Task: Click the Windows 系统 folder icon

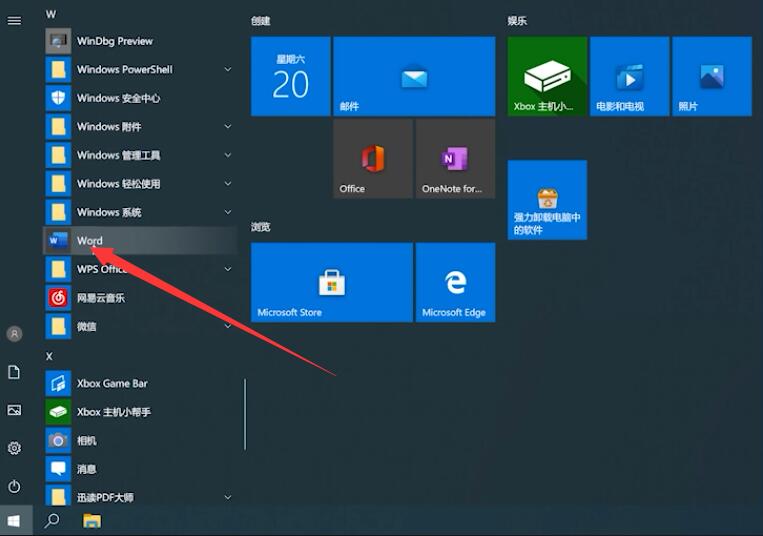Action: click(x=58, y=212)
